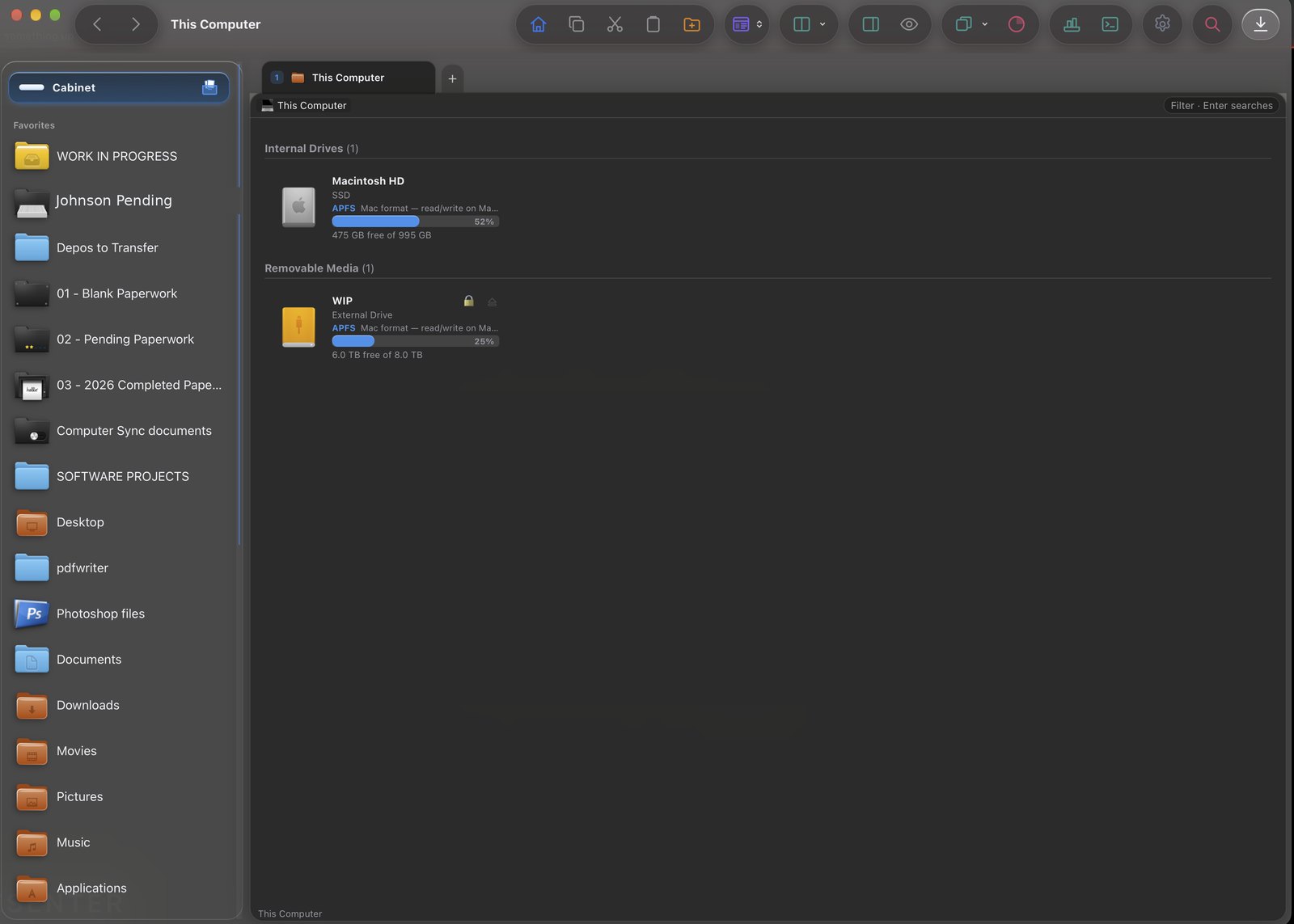Click the red search magnifier icon
This screenshot has height=924, width=1294.
[x=1212, y=24]
